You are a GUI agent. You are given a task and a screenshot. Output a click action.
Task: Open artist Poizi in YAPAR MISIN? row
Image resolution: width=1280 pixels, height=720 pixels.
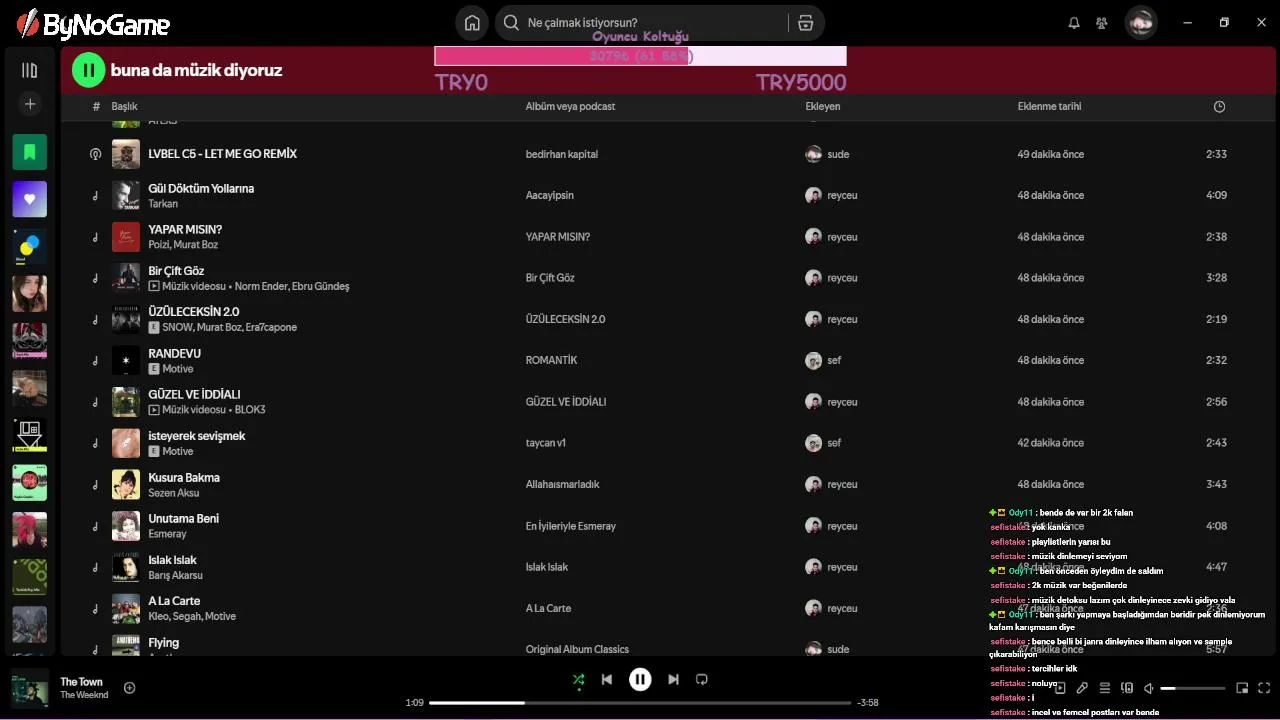pos(158,245)
